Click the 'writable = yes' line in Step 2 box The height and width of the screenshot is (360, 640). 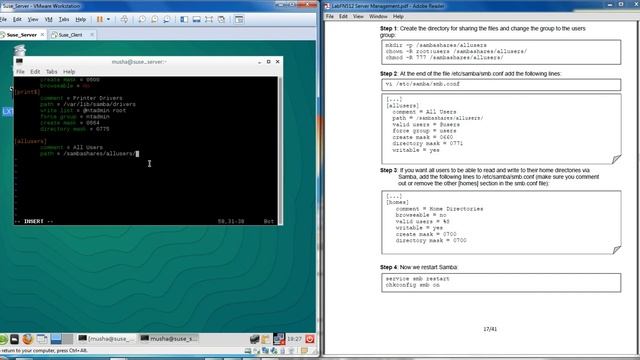pos(416,150)
